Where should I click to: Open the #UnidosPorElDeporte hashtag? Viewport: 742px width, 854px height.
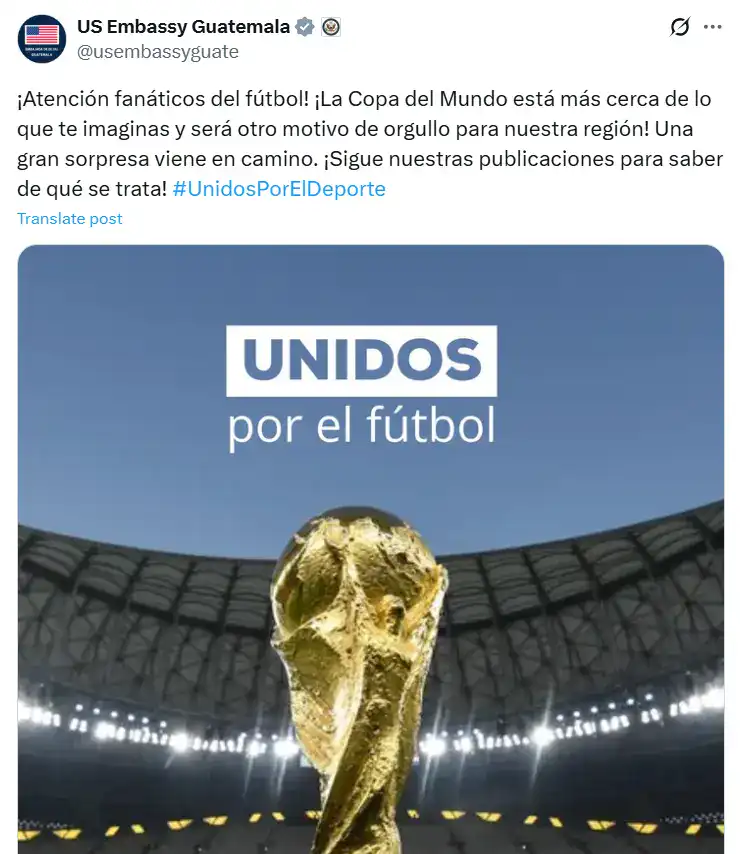279,189
